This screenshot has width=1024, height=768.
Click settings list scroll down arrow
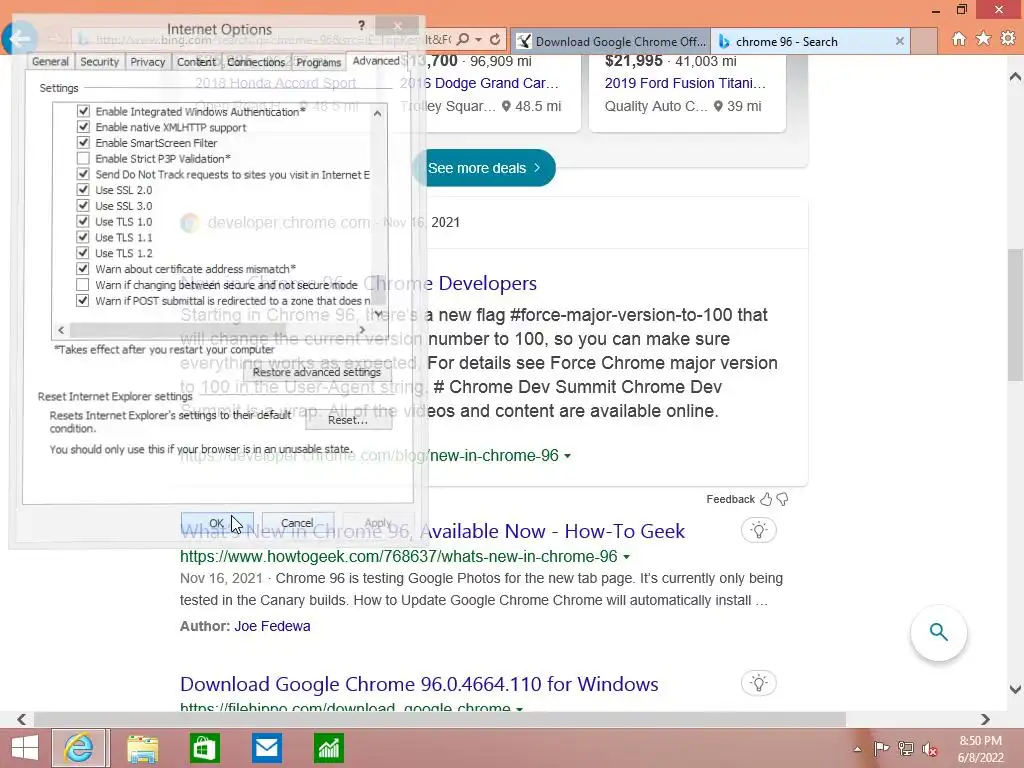[377, 314]
